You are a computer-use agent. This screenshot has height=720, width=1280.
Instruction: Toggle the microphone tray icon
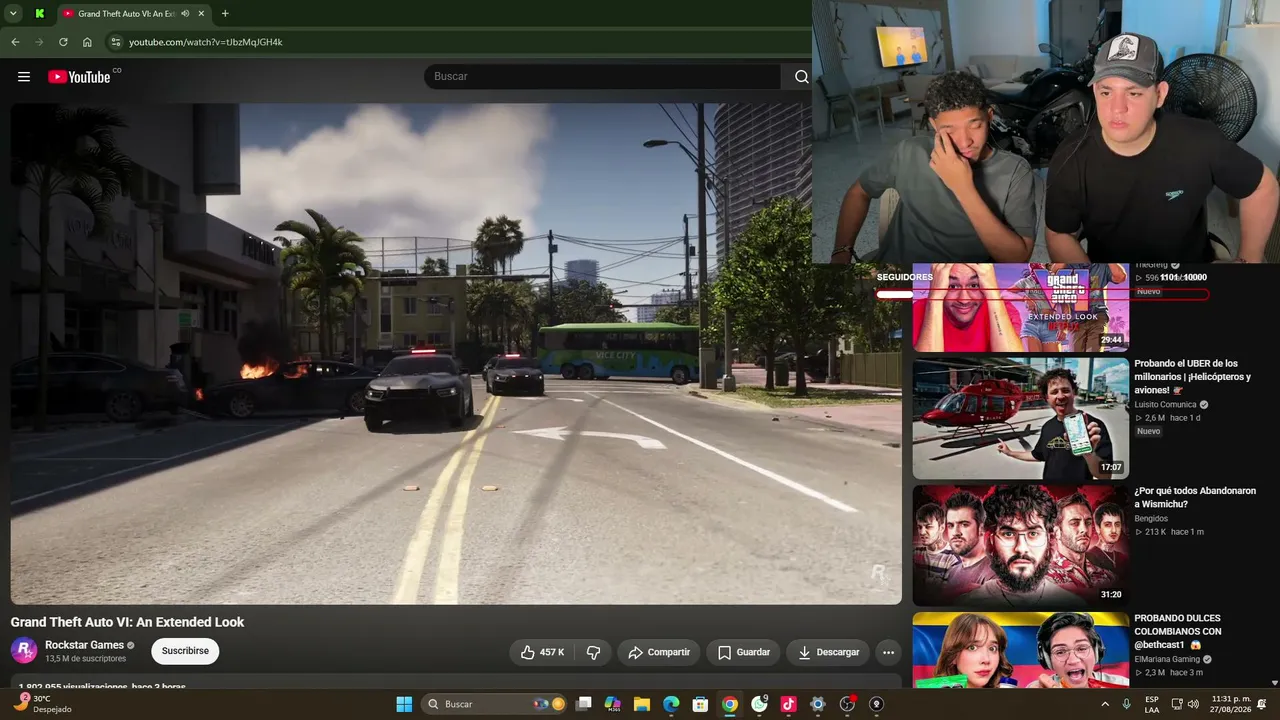(1127, 704)
